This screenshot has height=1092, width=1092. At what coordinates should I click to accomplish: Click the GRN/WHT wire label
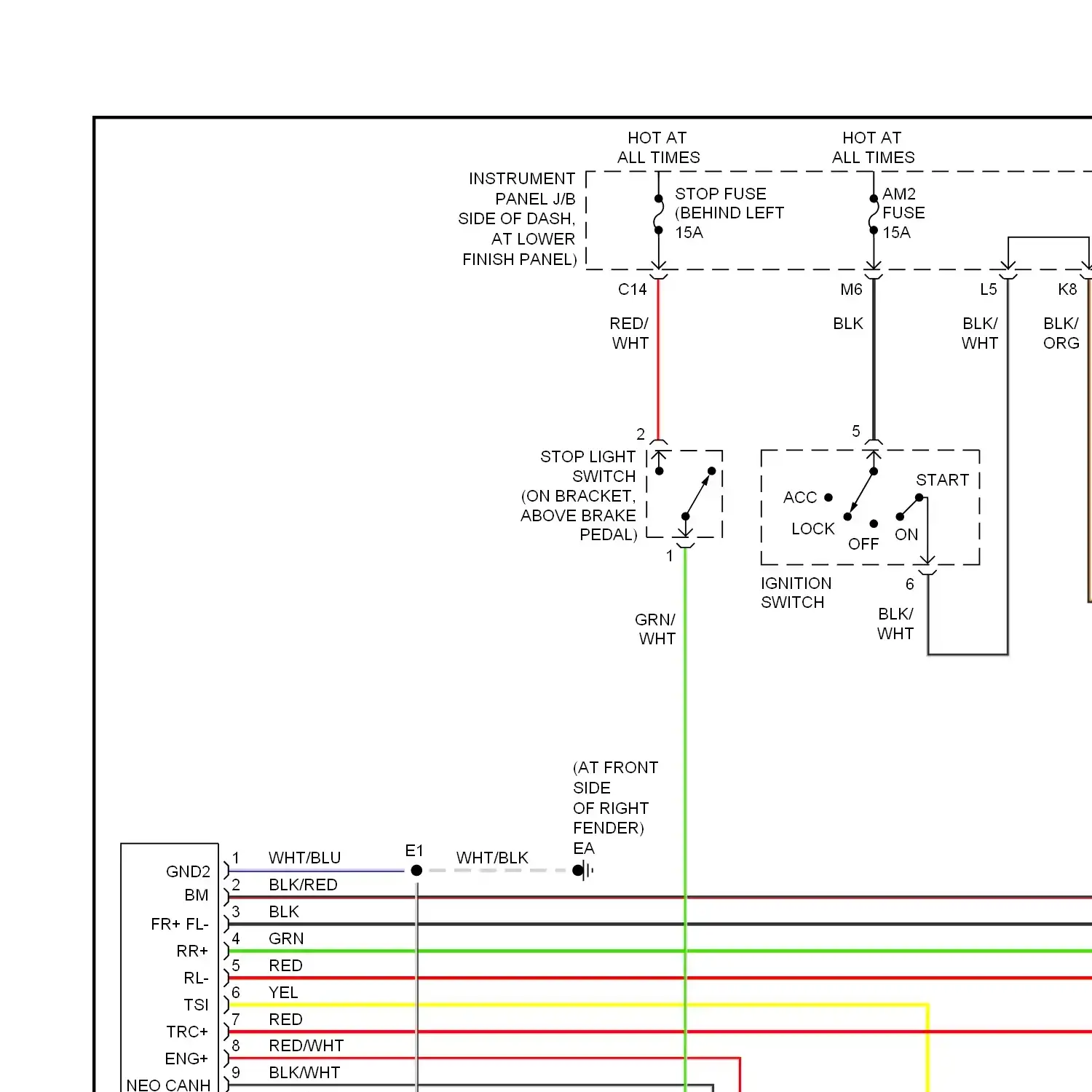coord(655,630)
